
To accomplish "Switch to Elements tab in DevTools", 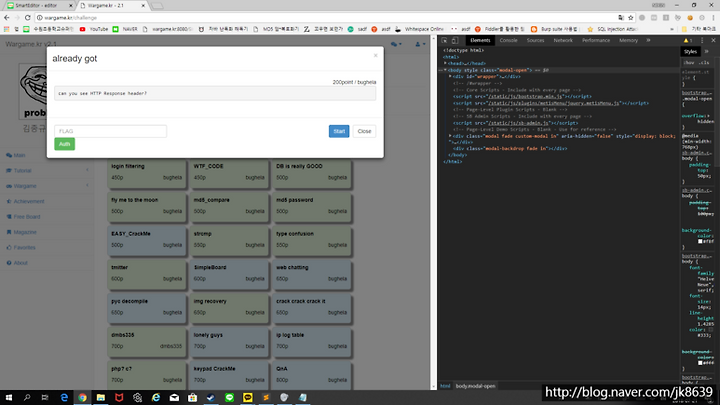I will click(x=480, y=40).
